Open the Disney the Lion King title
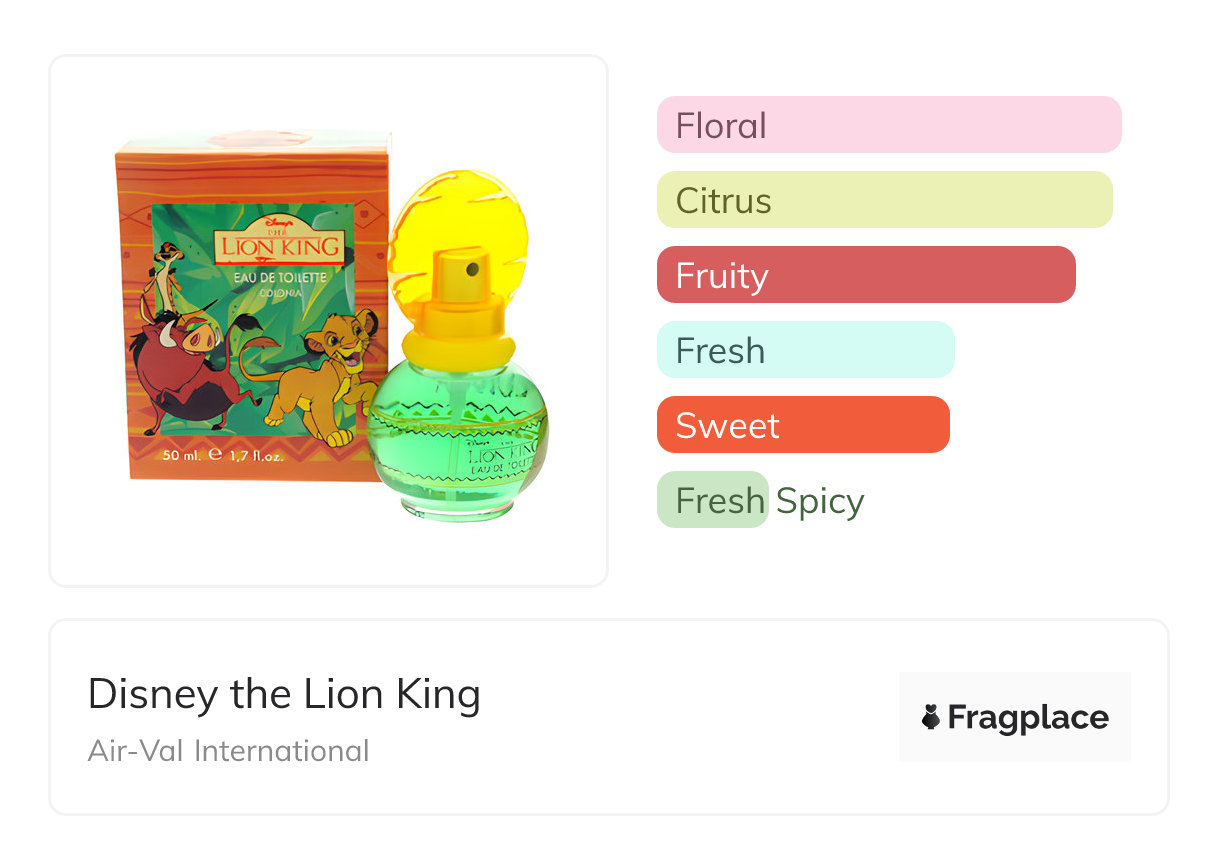The width and height of the screenshot is (1218, 864). (x=284, y=694)
